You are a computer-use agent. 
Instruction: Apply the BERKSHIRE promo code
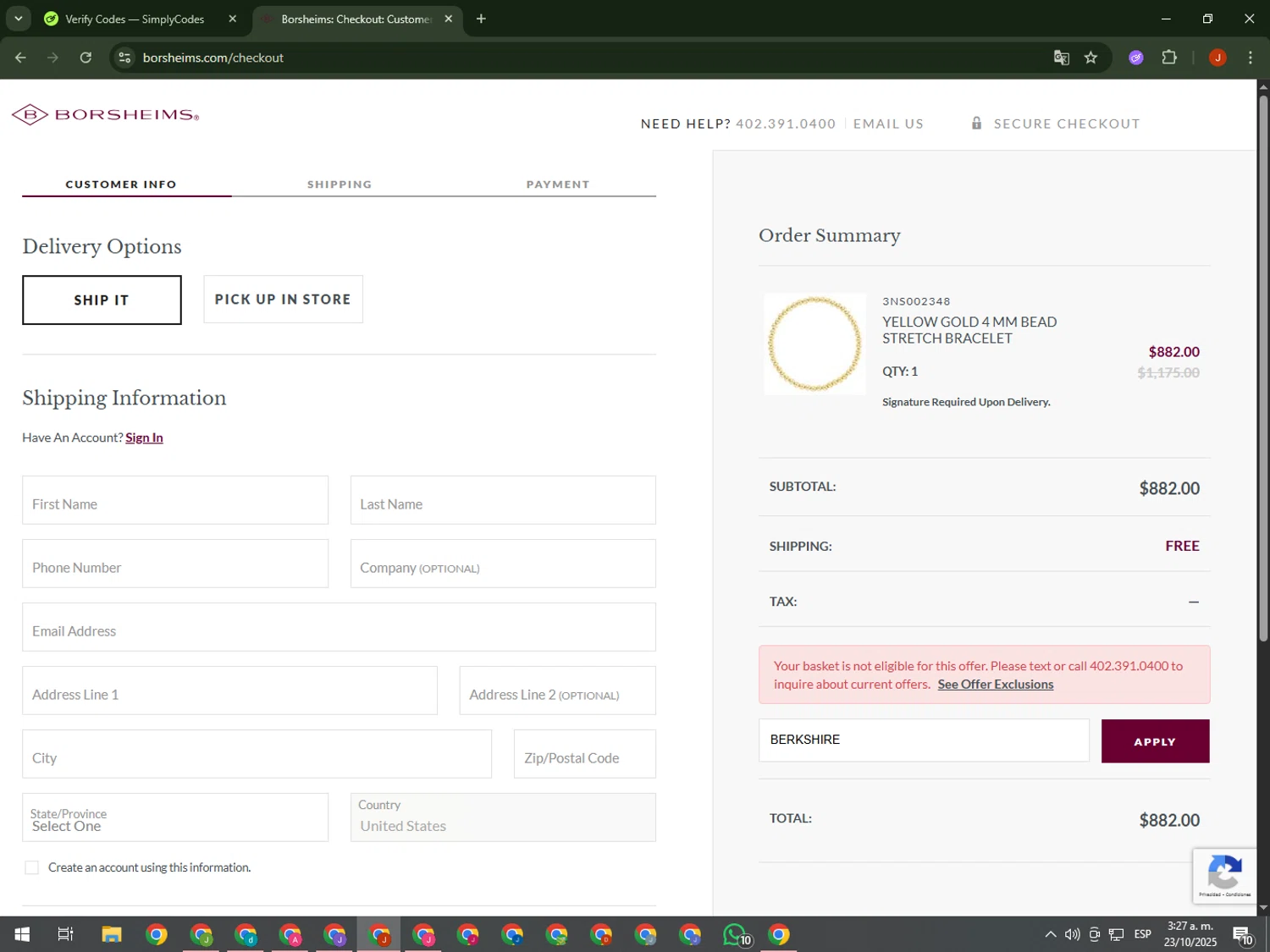pyautogui.click(x=1155, y=741)
